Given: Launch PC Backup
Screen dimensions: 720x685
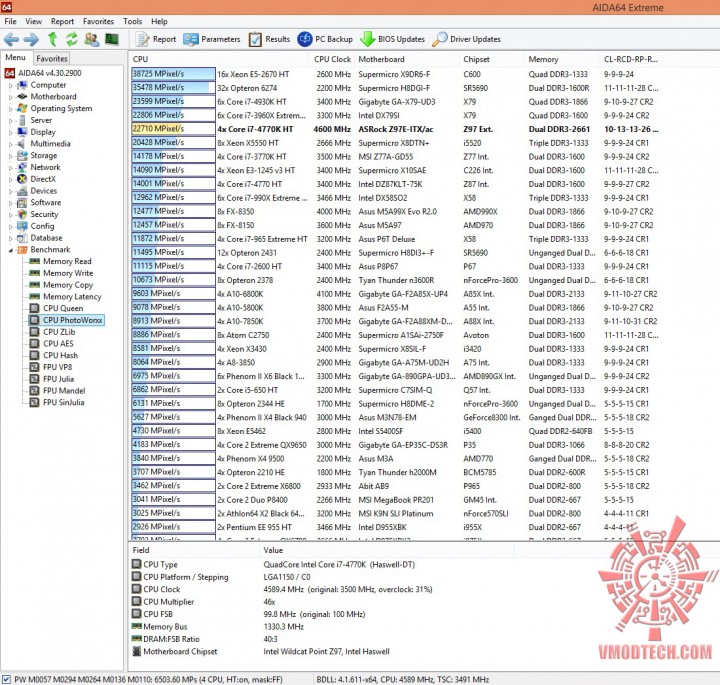Looking at the screenshot, I should tap(325, 39).
